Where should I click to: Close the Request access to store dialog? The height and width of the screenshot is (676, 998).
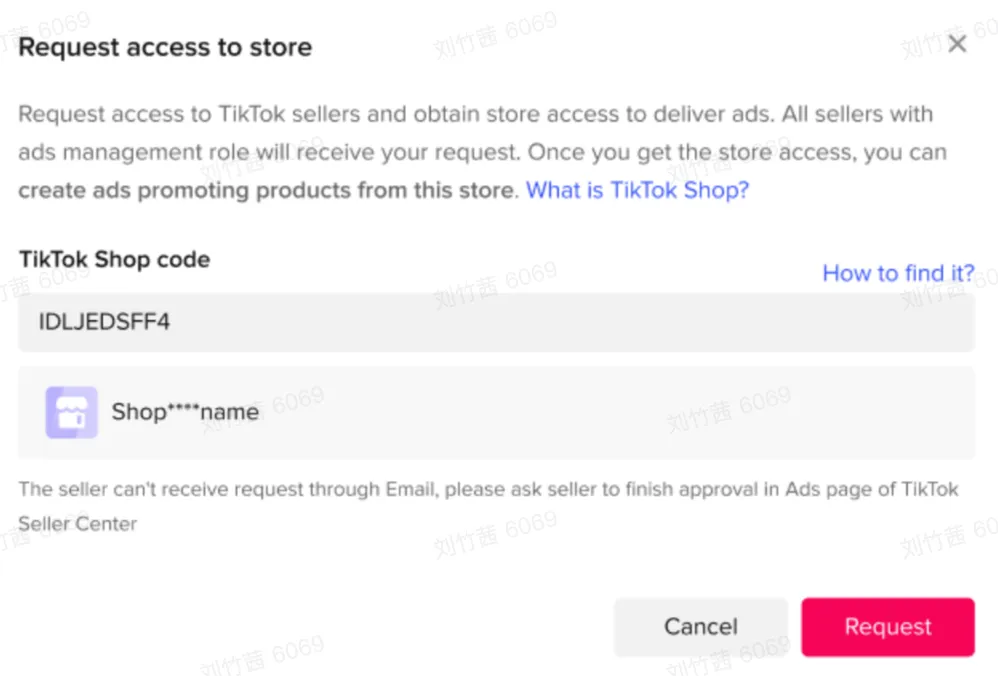pos(957,44)
